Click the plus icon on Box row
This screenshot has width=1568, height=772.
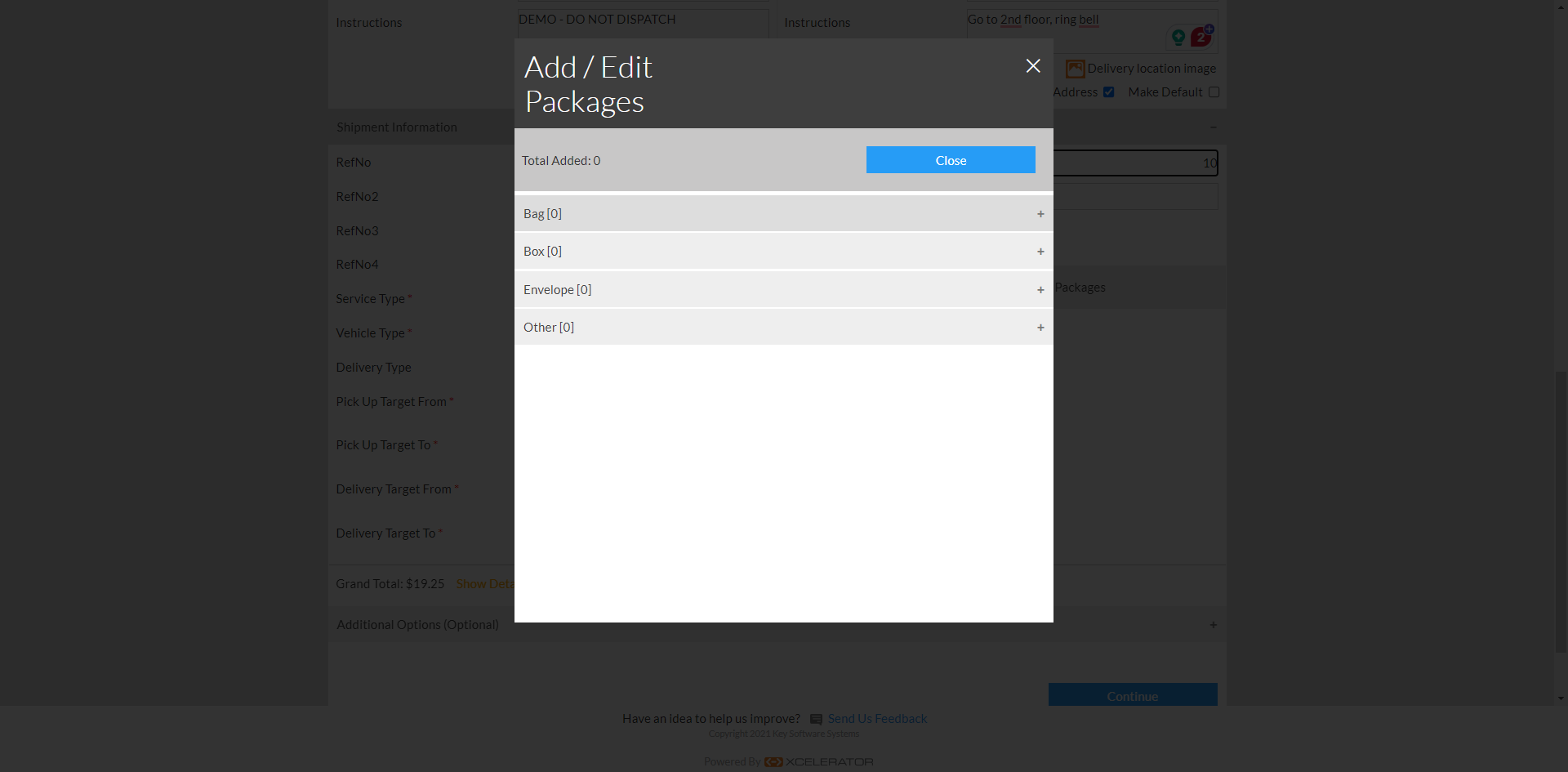tap(1040, 252)
